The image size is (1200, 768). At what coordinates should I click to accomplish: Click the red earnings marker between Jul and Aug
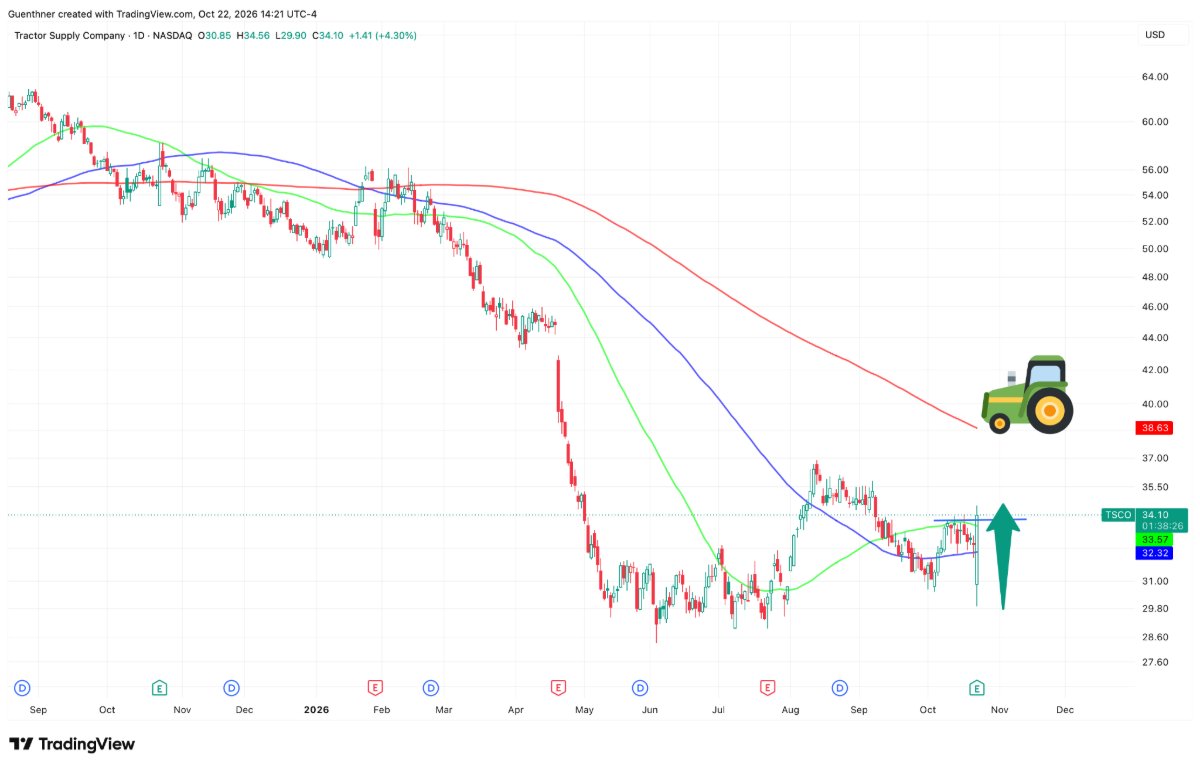(x=767, y=687)
